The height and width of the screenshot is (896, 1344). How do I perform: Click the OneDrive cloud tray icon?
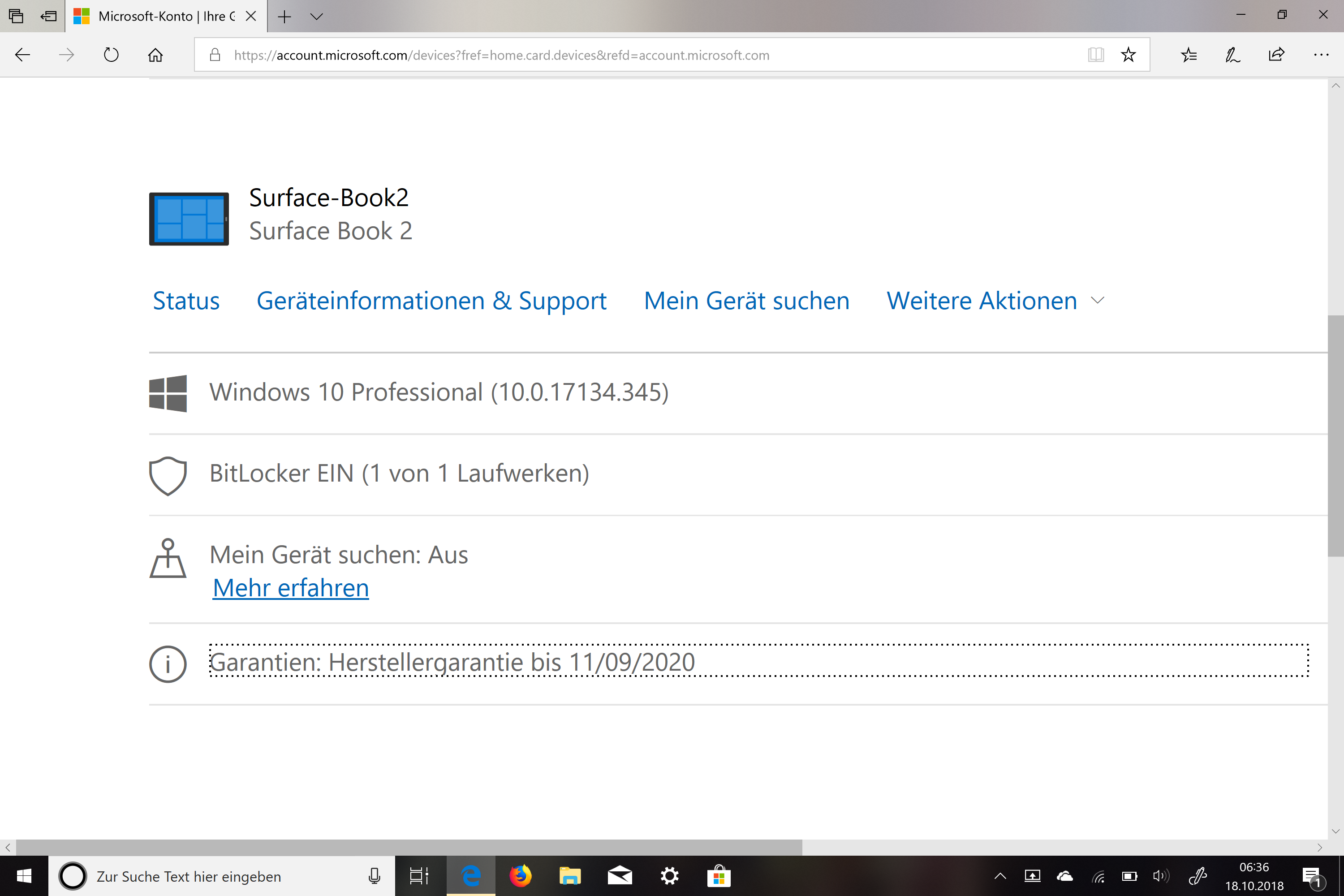click(x=1064, y=876)
